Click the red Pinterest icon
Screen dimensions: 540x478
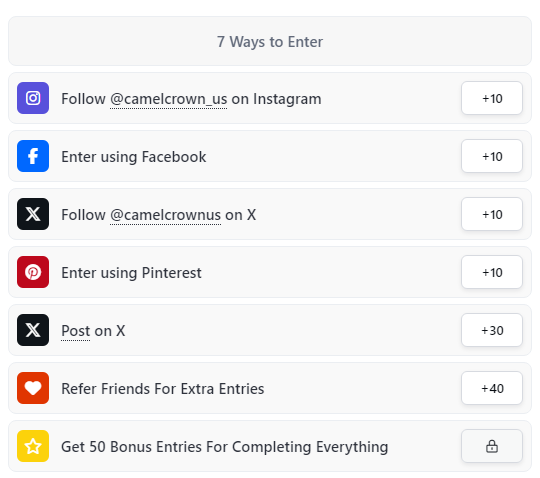point(33,272)
